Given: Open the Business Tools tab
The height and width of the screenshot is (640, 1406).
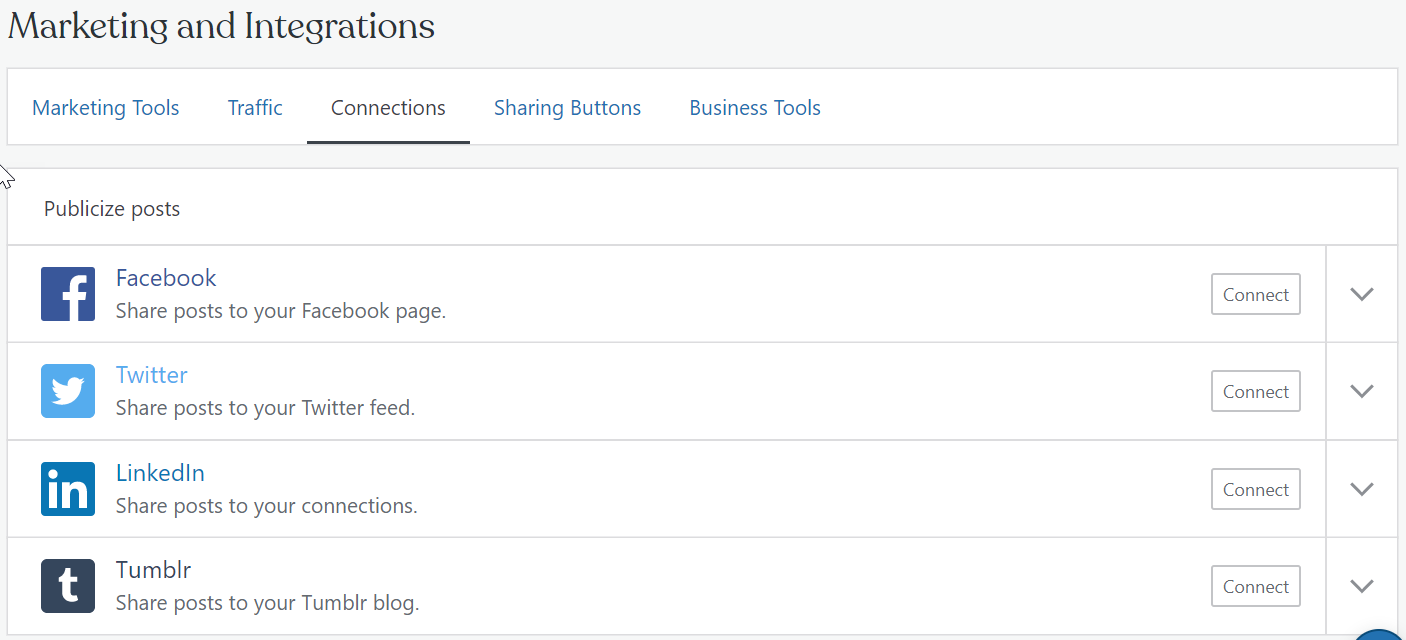Looking at the screenshot, I should pyautogui.click(x=755, y=108).
